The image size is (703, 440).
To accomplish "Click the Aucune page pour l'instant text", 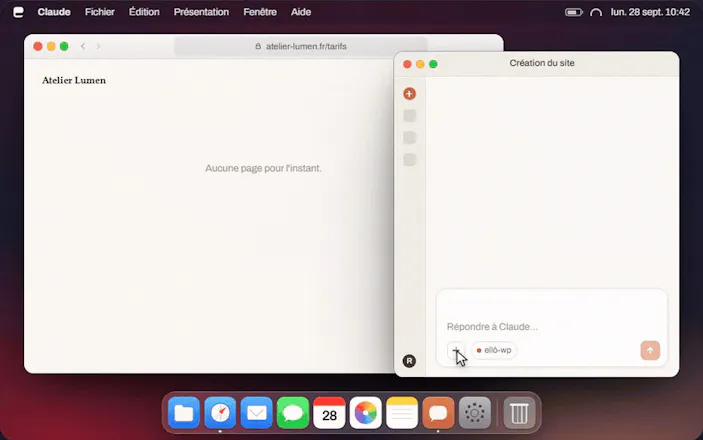I will 263,168.
